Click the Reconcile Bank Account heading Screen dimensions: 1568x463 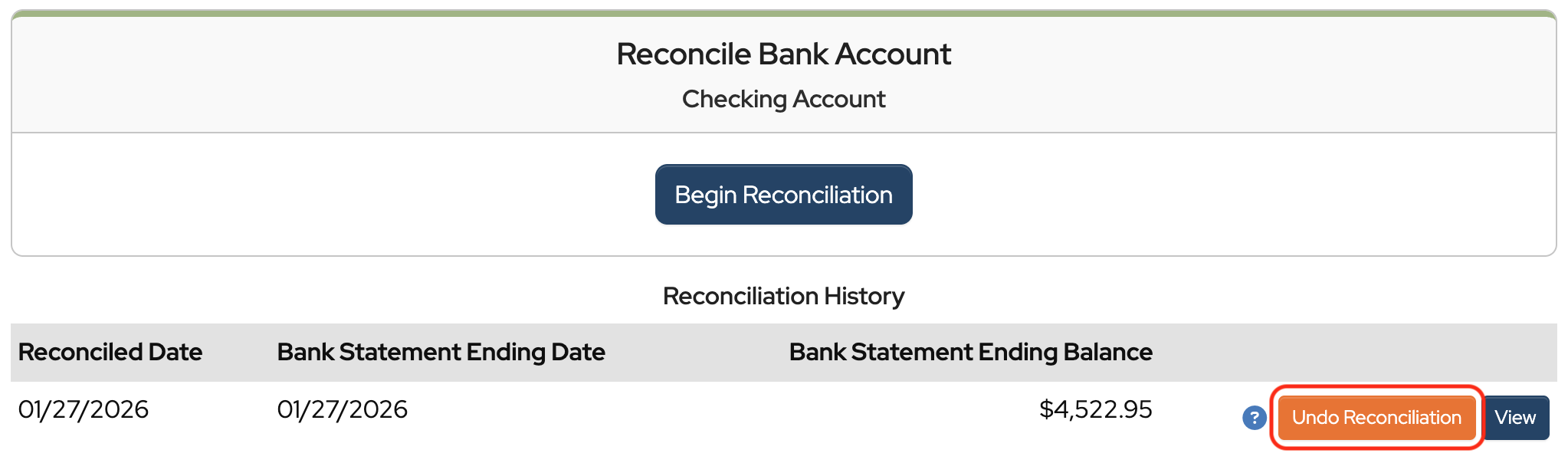tap(783, 54)
